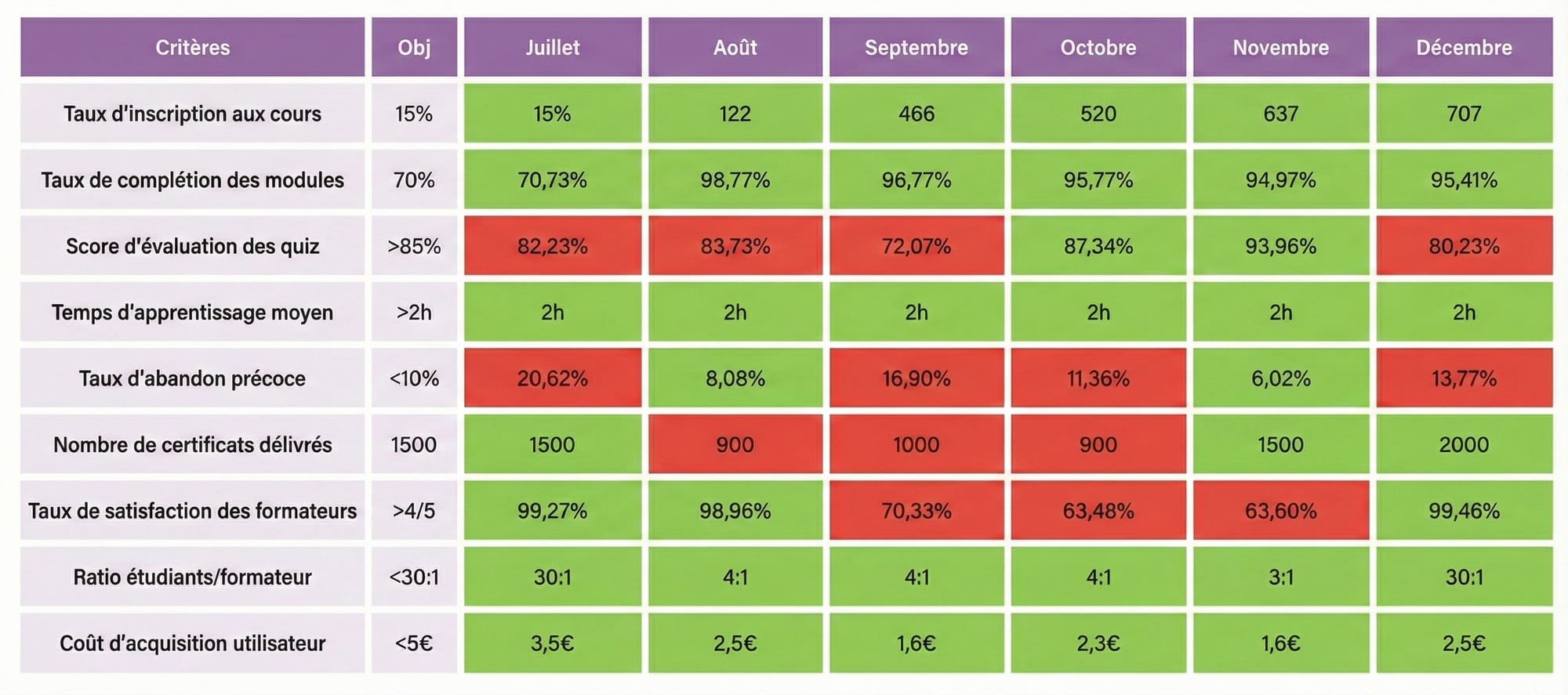Click the 3:1 ratio cell in Novembre
The height and width of the screenshot is (695, 1568).
coord(1280,577)
